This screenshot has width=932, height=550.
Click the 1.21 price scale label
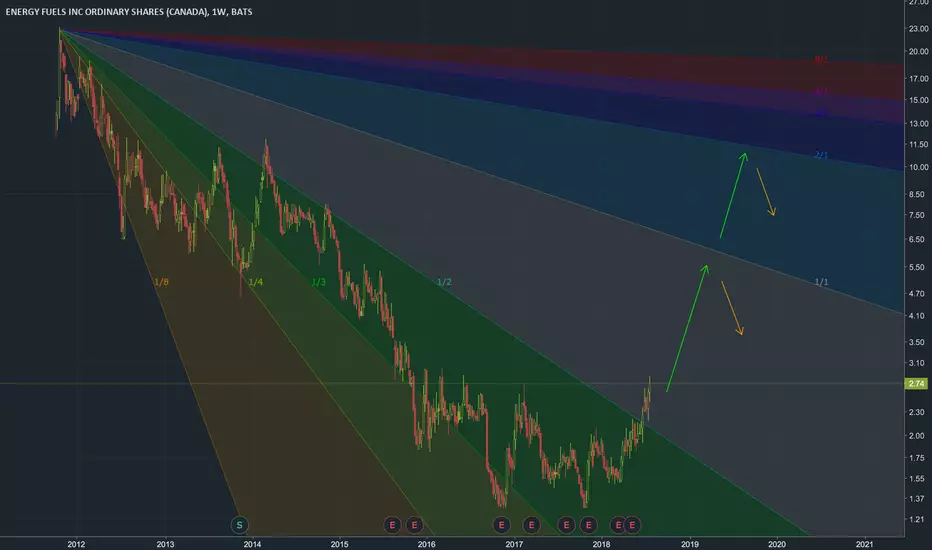click(x=916, y=520)
